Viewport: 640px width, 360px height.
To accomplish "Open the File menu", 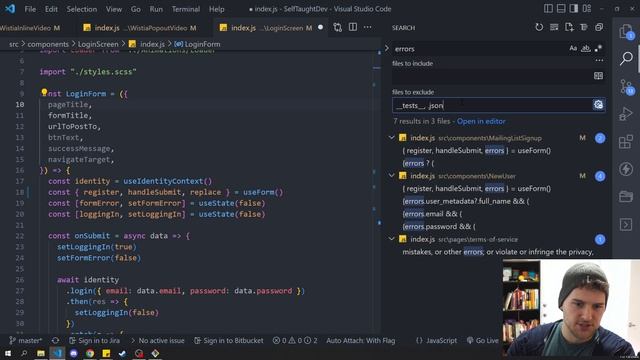I will (30, 9).
